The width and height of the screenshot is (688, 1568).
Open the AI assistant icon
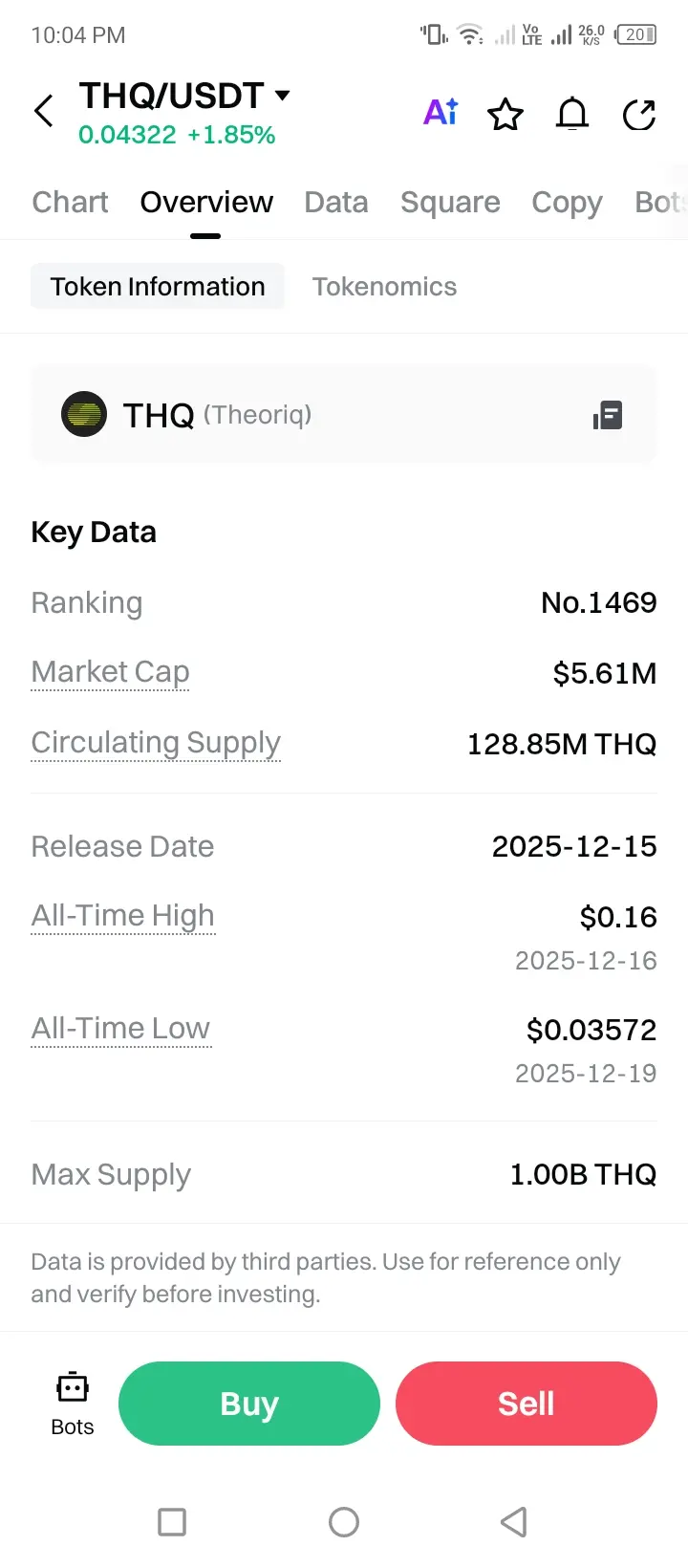[441, 113]
